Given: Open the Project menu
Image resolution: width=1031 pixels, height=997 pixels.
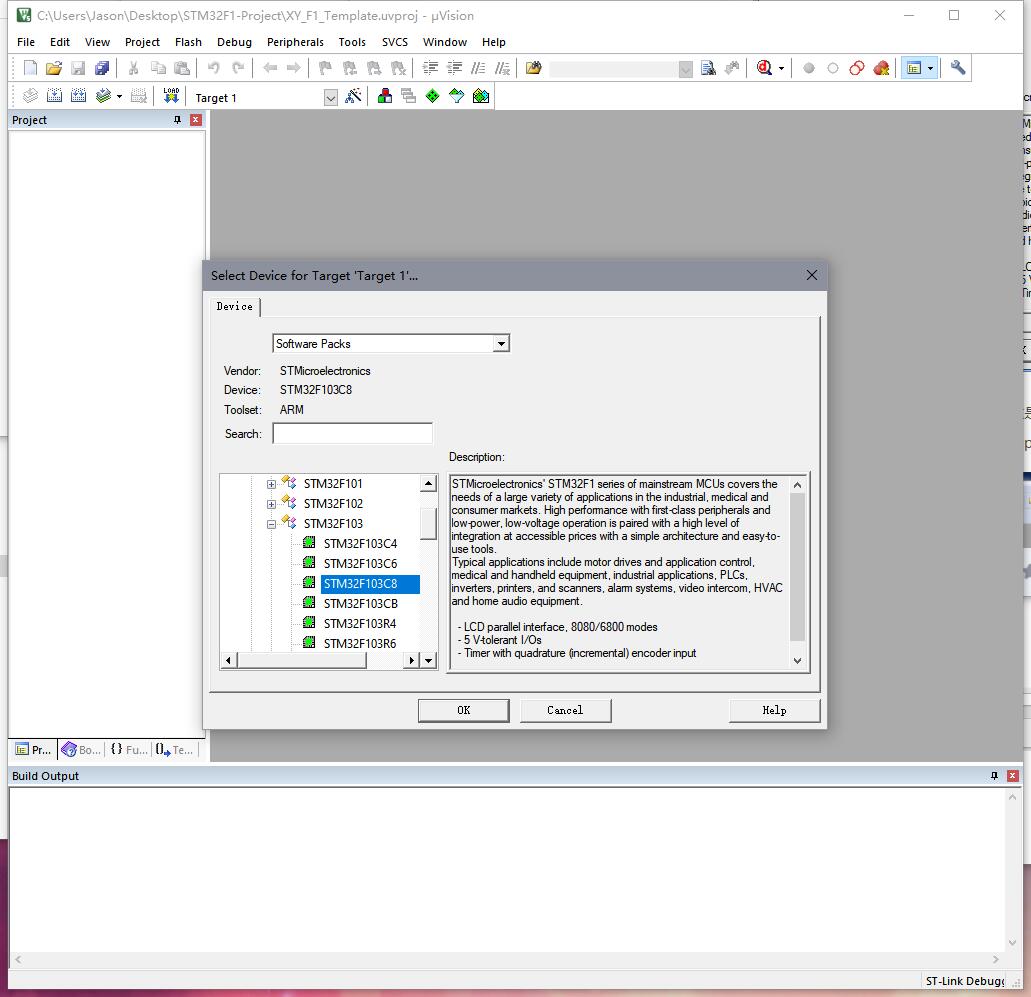Looking at the screenshot, I should [x=142, y=42].
